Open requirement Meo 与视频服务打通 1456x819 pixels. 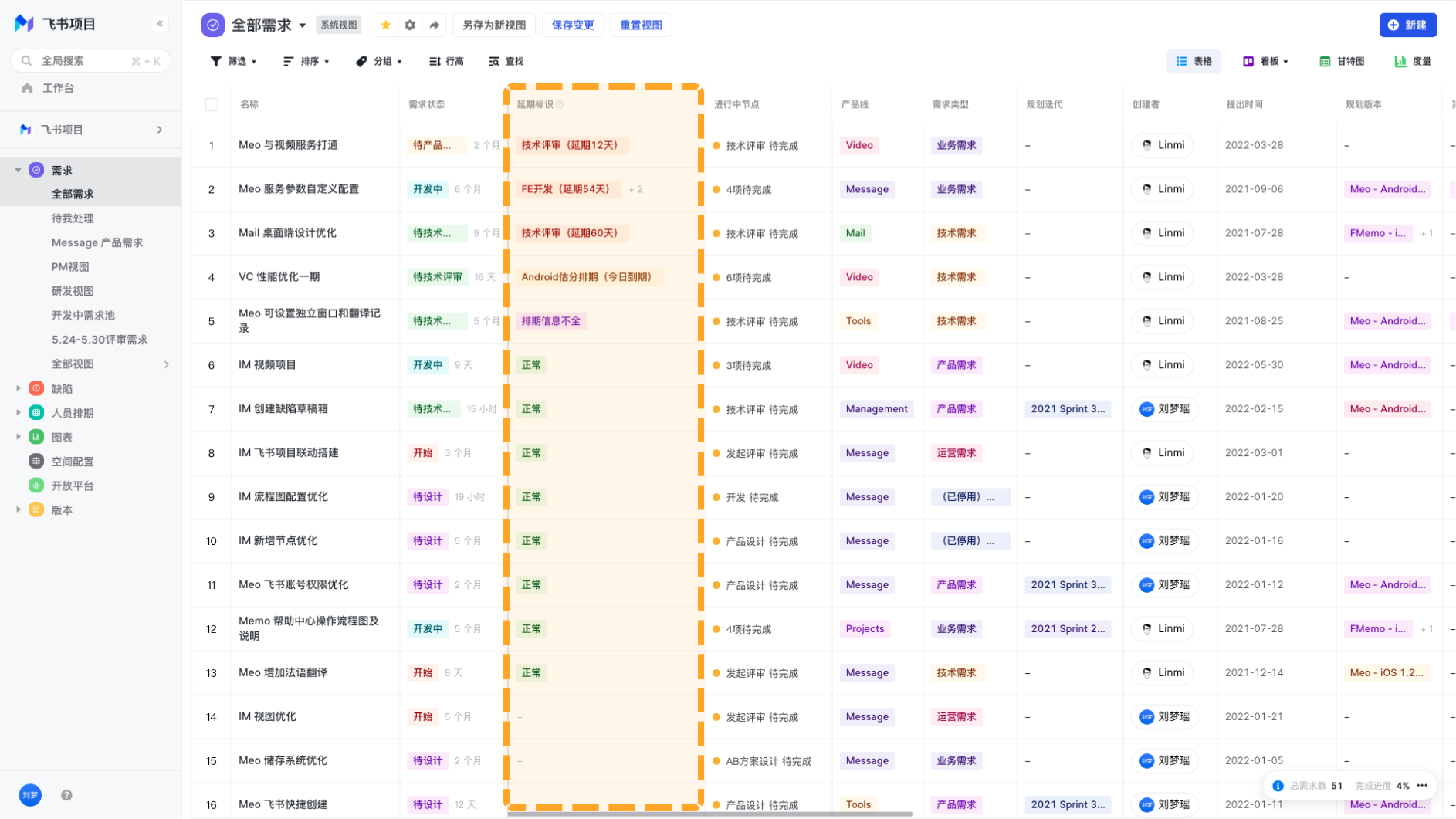(x=289, y=145)
